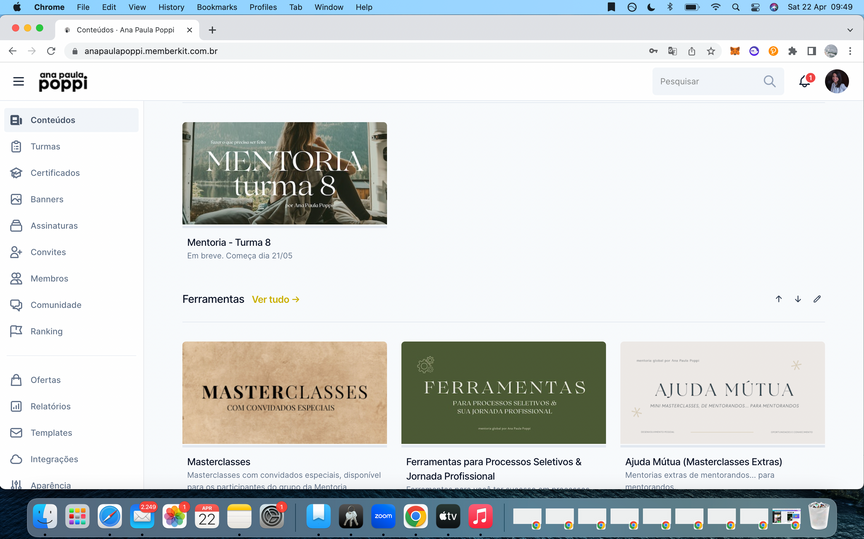The image size is (864, 539).
Task: Click the search magnifier icon
Action: coord(769,82)
